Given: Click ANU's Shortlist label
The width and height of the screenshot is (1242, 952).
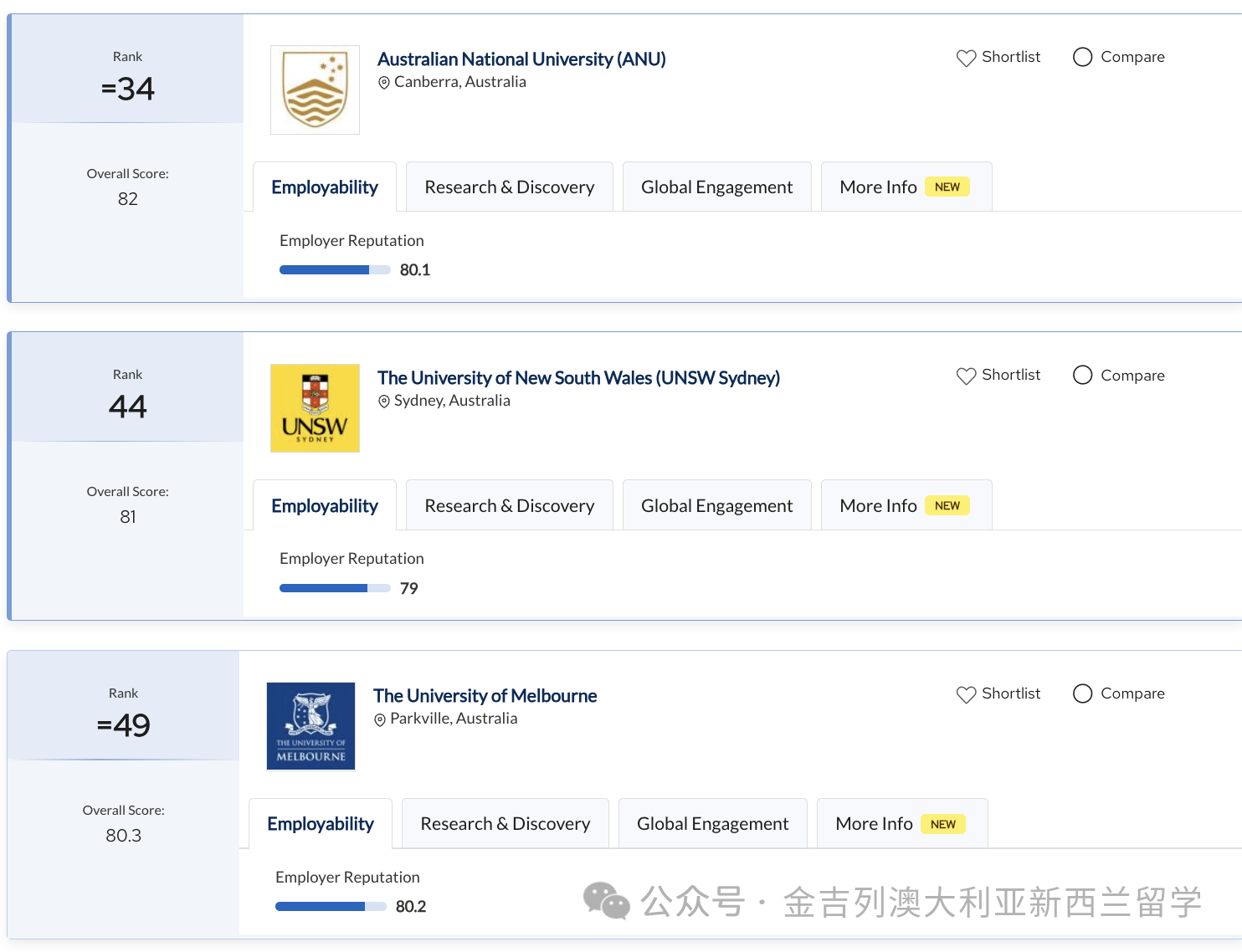Looking at the screenshot, I should [x=1011, y=57].
